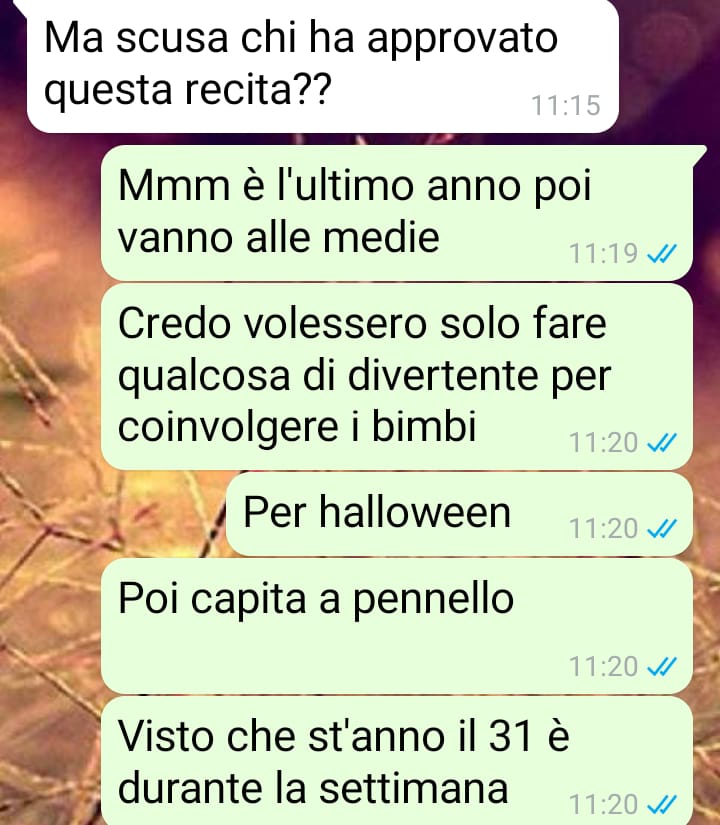Tap the chat wallpaper left of 'Per halloween'
This screenshot has width=720, height=825.
click(113, 515)
